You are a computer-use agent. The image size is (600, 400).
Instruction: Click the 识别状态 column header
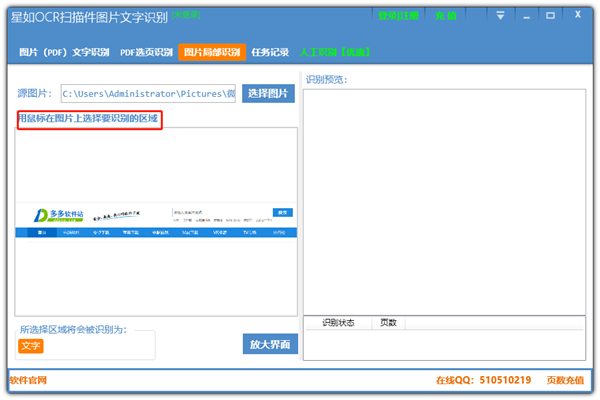[338, 323]
